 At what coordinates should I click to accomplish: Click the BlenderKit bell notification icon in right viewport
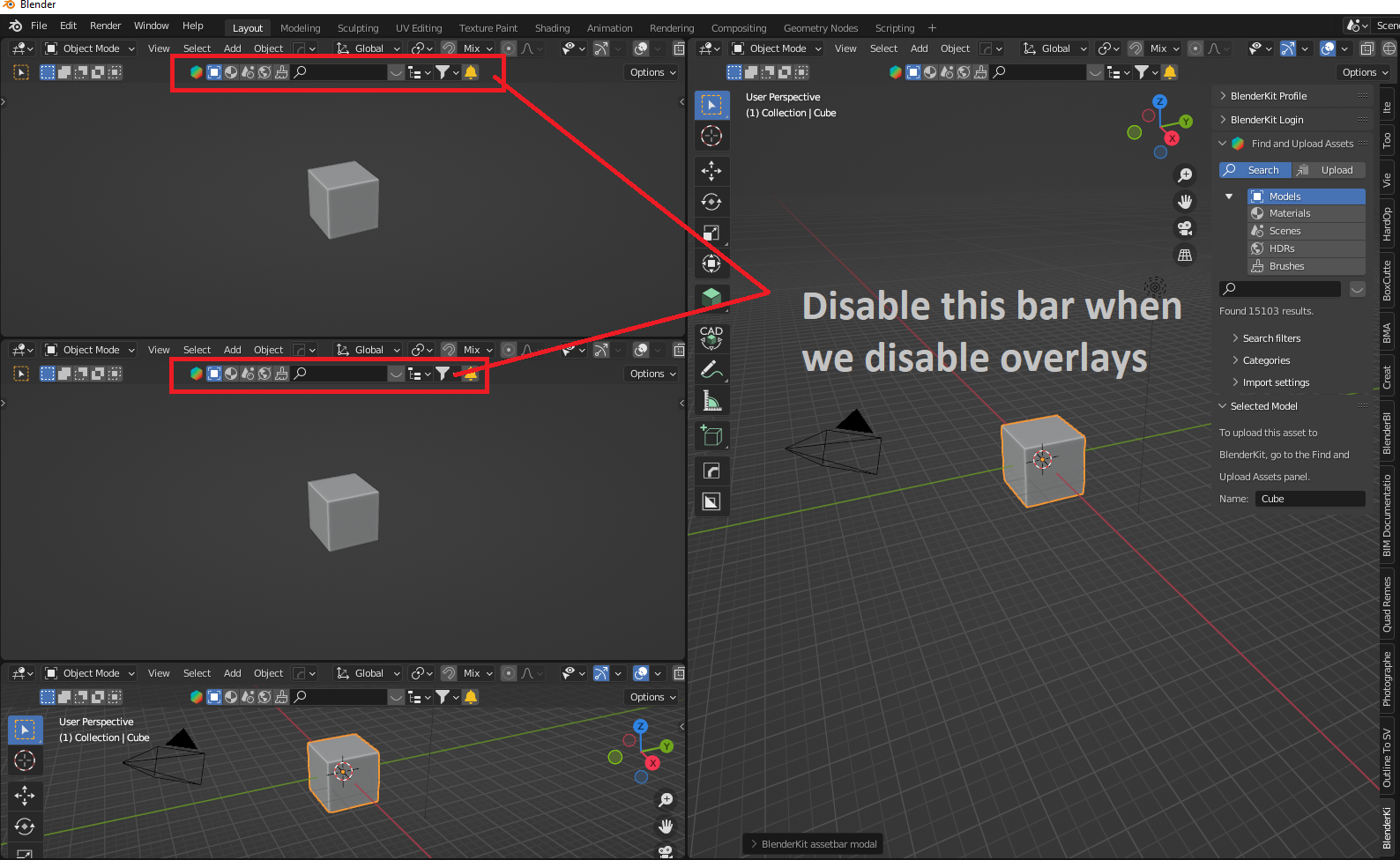(x=1170, y=72)
